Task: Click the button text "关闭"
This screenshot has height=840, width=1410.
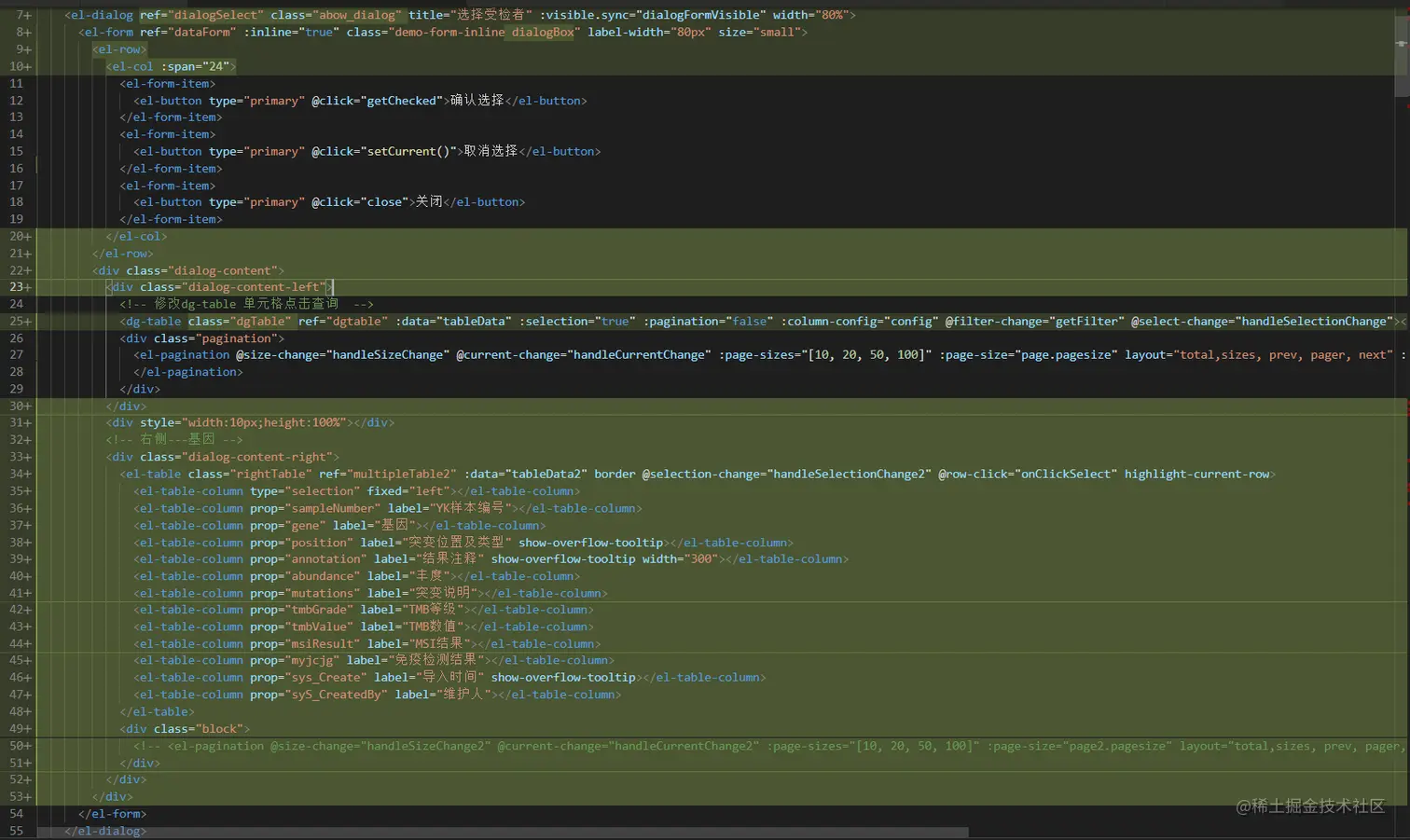Action: (x=429, y=201)
